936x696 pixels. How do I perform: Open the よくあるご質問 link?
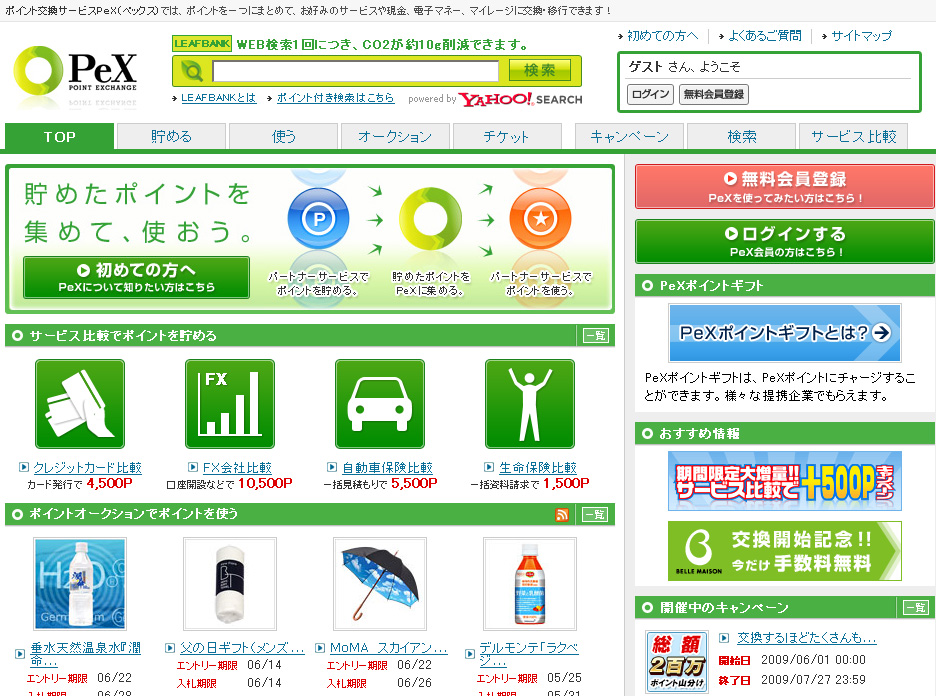pyautogui.click(x=765, y=36)
